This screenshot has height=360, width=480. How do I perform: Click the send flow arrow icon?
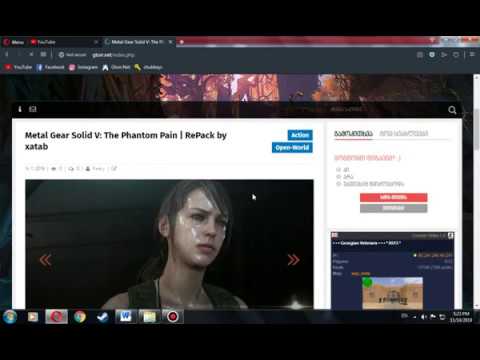coord(444,55)
